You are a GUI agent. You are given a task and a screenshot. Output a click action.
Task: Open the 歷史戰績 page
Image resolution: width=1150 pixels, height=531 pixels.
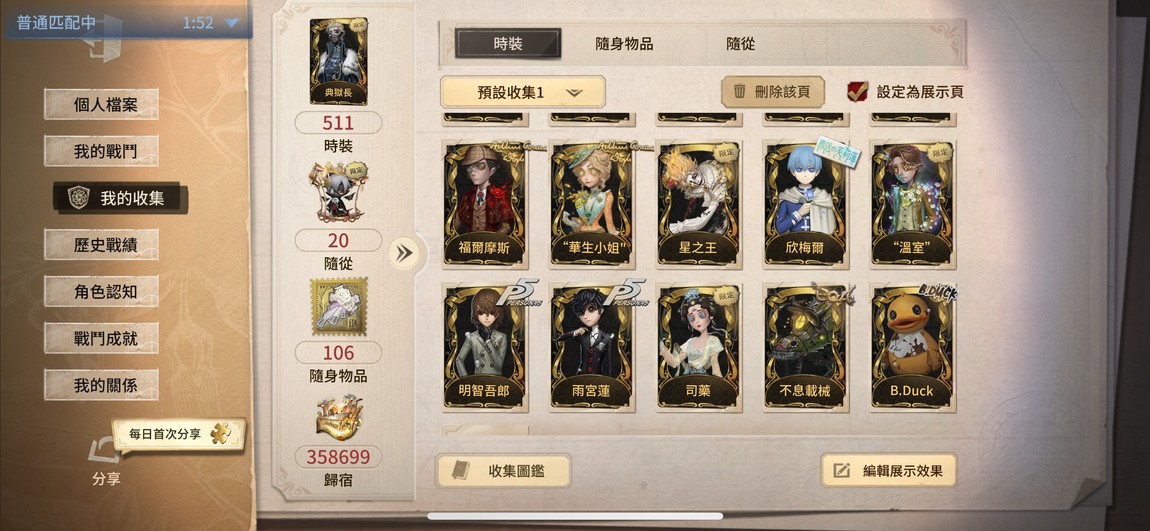click(x=101, y=244)
